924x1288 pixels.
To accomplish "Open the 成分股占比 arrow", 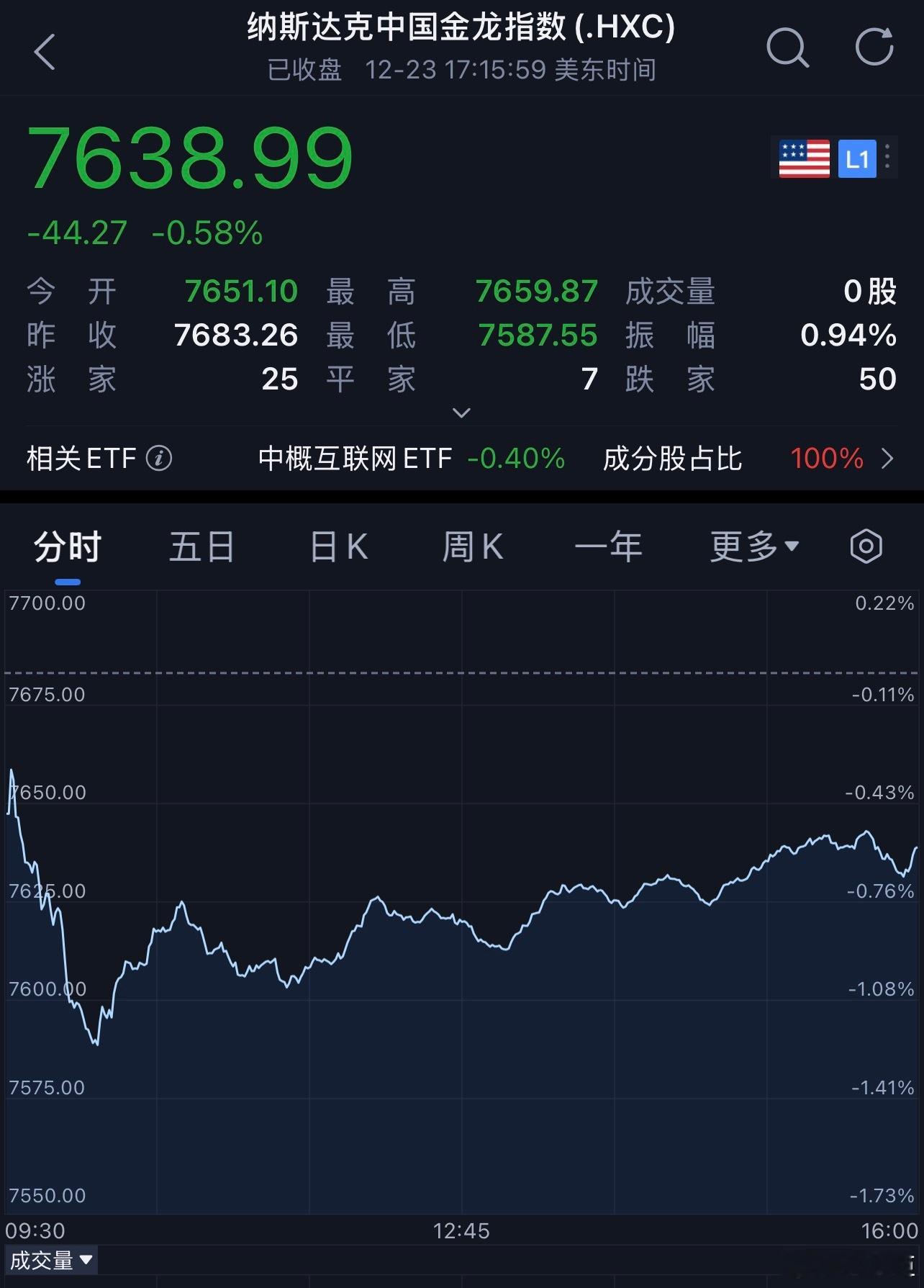I will coord(888,459).
